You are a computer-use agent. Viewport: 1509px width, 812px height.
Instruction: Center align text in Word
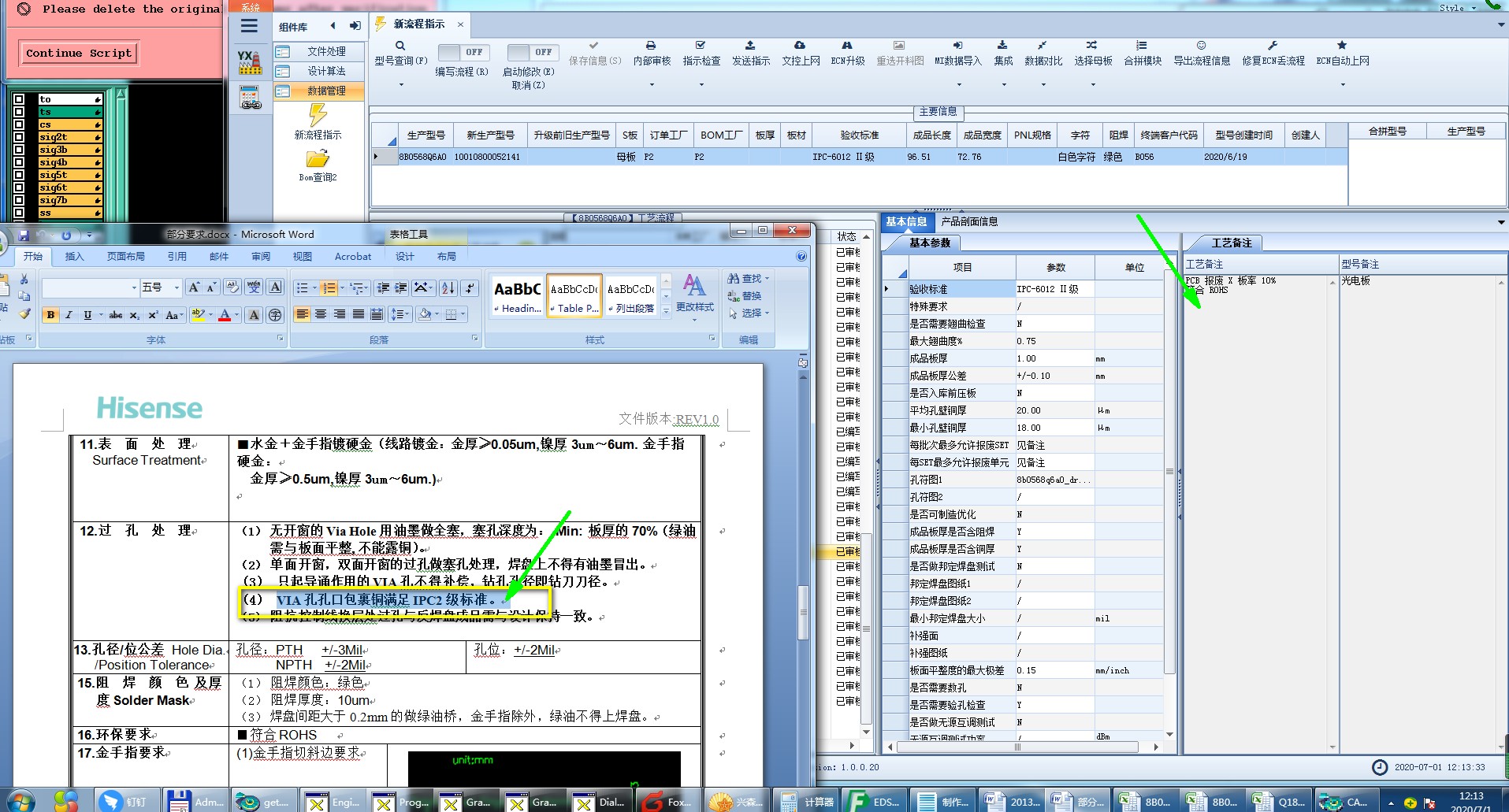(x=321, y=314)
